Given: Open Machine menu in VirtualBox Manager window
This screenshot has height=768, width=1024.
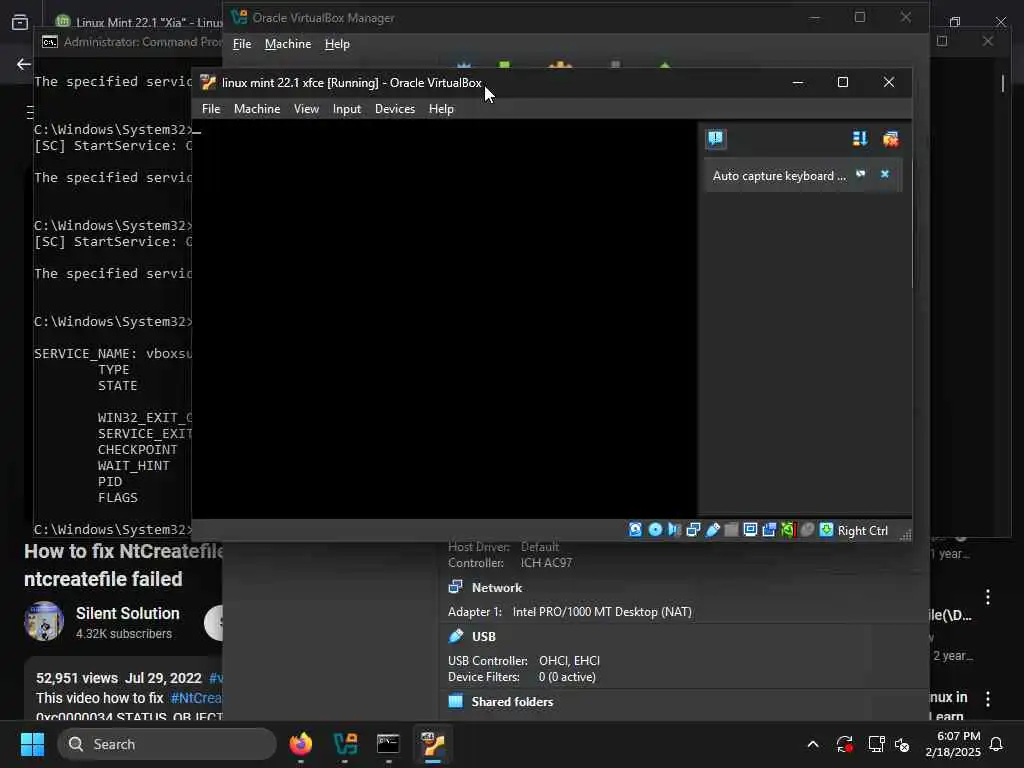Looking at the screenshot, I should (288, 44).
